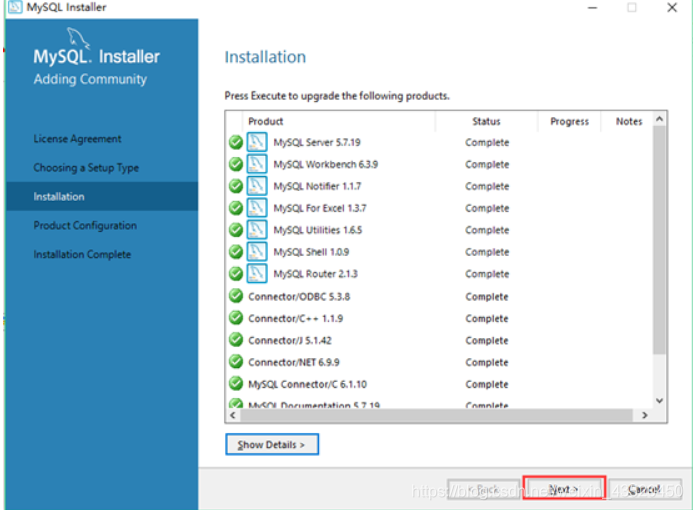693x510 pixels.
Task: Click green checkmark beside Connector/ODBC 5.3.8
Action: [x=236, y=296]
